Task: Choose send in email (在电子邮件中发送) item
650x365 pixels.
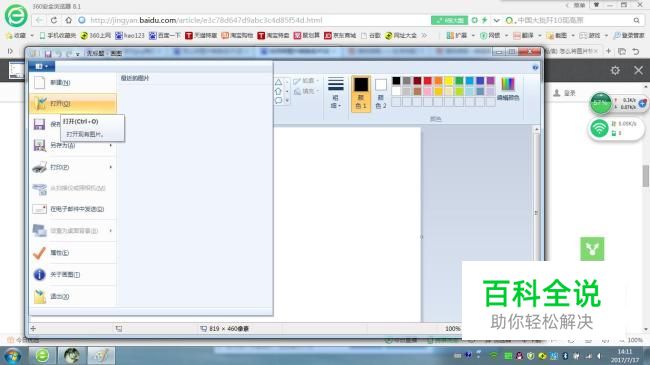Action: tap(73, 209)
